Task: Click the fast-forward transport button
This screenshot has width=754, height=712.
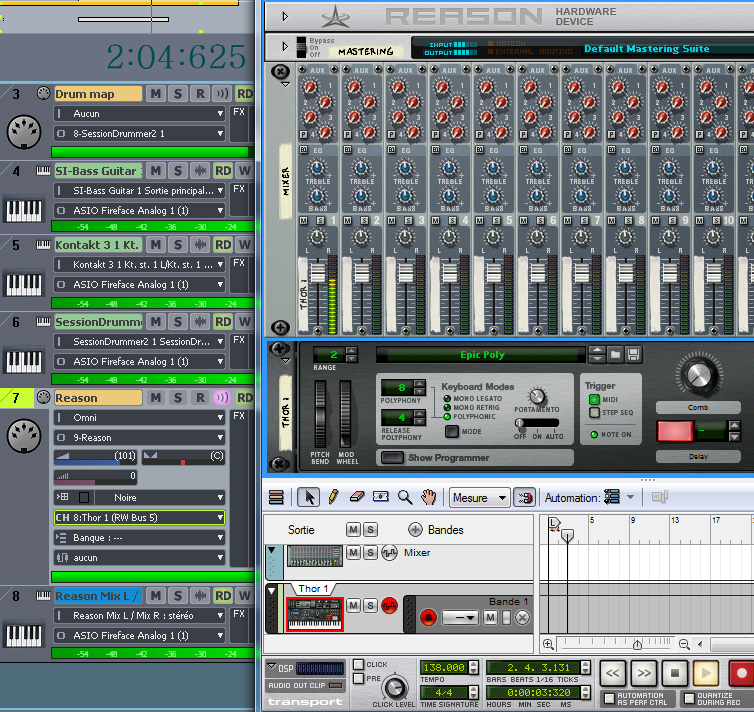Action: point(644,673)
